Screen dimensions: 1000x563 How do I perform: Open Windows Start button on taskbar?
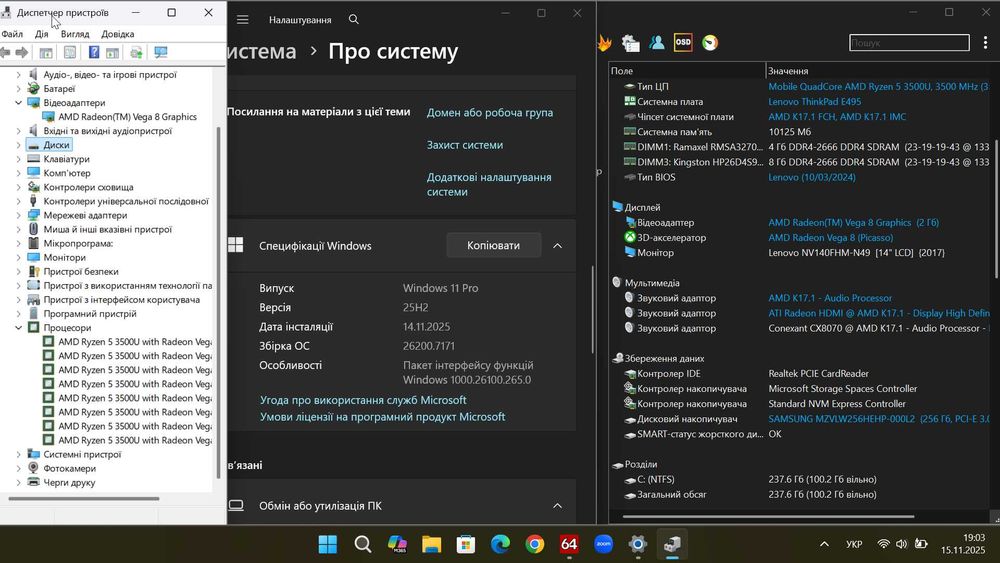[x=328, y=544]
